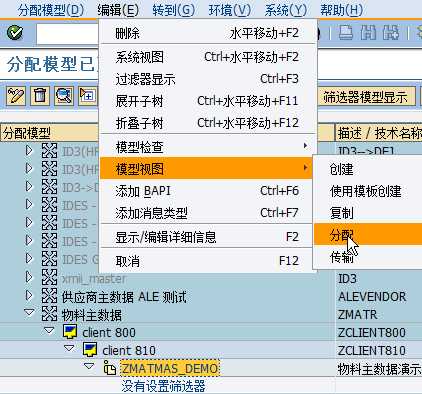
Task: Click the ZCLIENT800 technical name cell
Action: (372, 333)
